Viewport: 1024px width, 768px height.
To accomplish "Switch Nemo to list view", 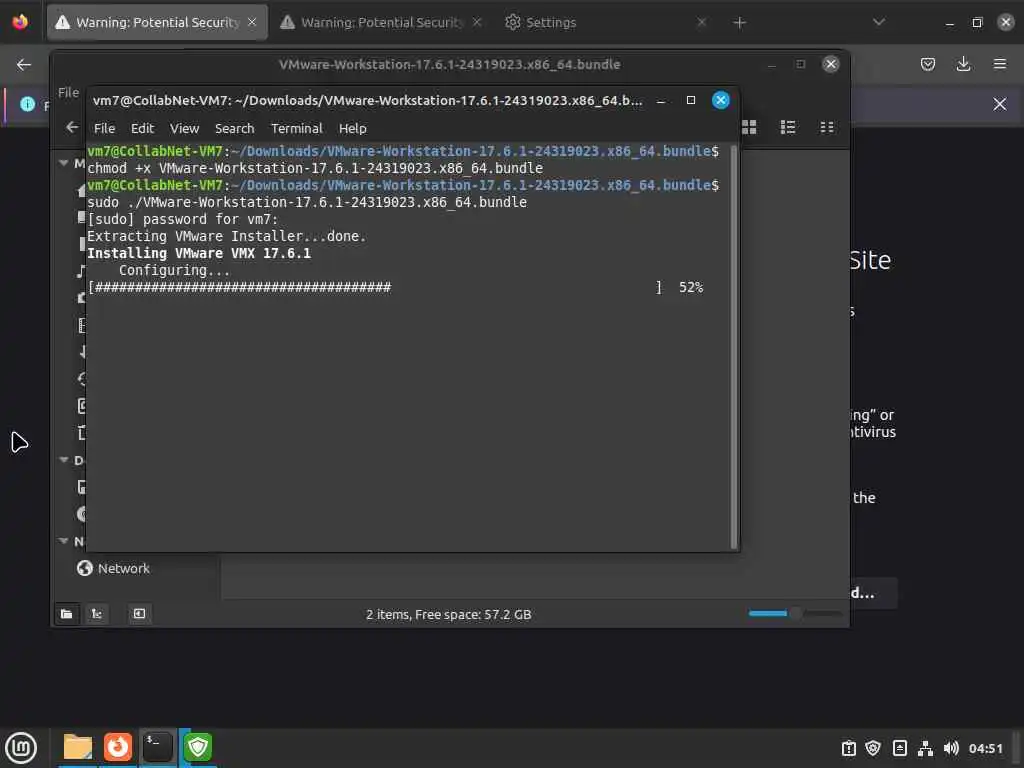I will coord(788,127).
